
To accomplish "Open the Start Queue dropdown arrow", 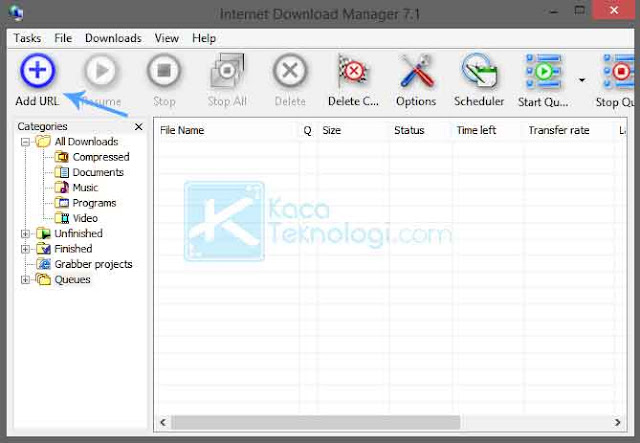I will [582, 80].
